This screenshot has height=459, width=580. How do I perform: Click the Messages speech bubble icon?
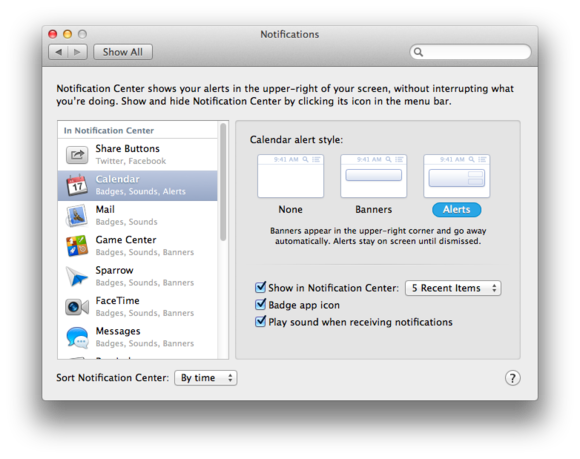77,337
